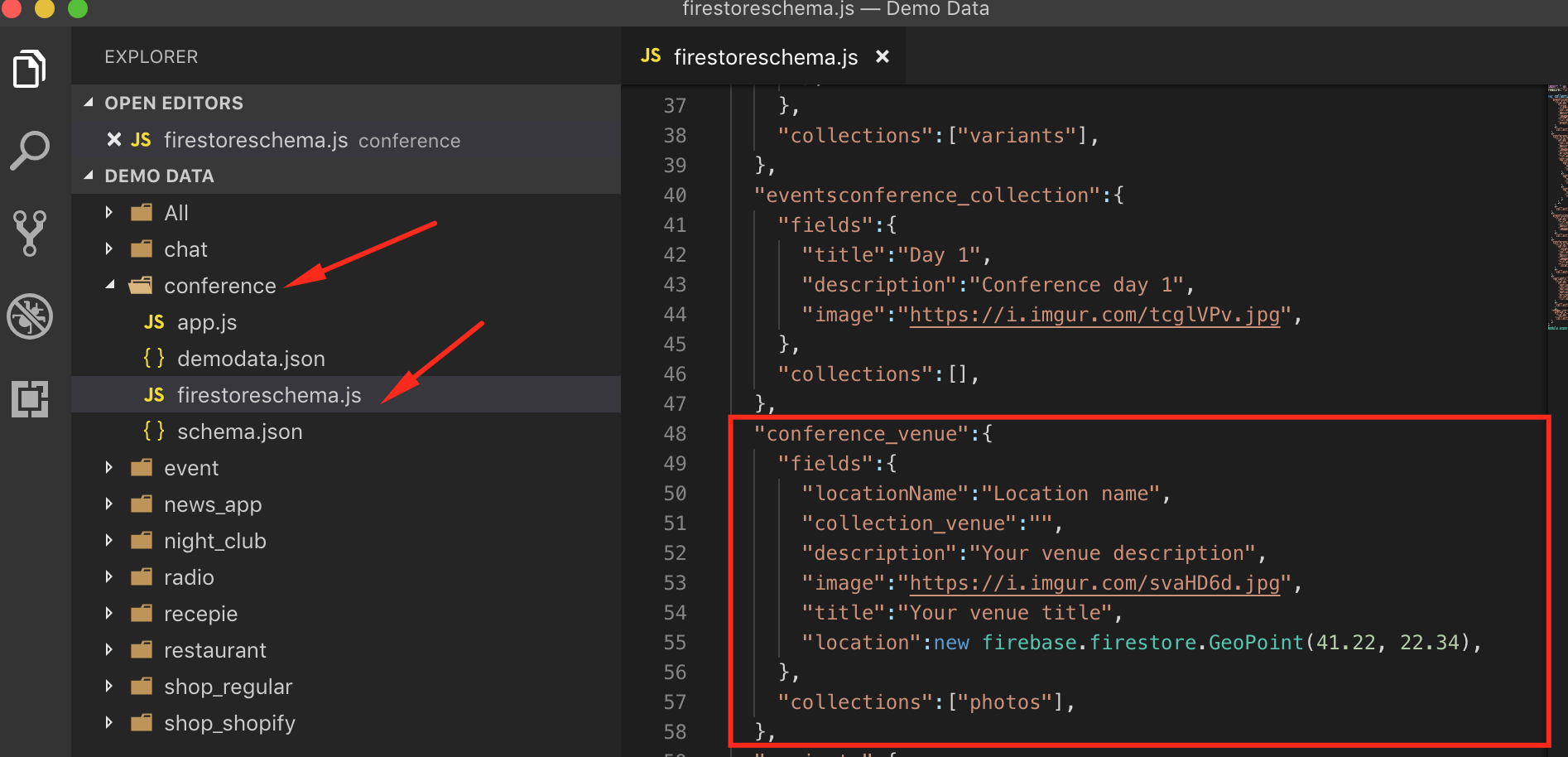This screenshot has width=1568, height=757.
Task: Click the "variants" string on line 38
Action: [x=1017, y=135]
